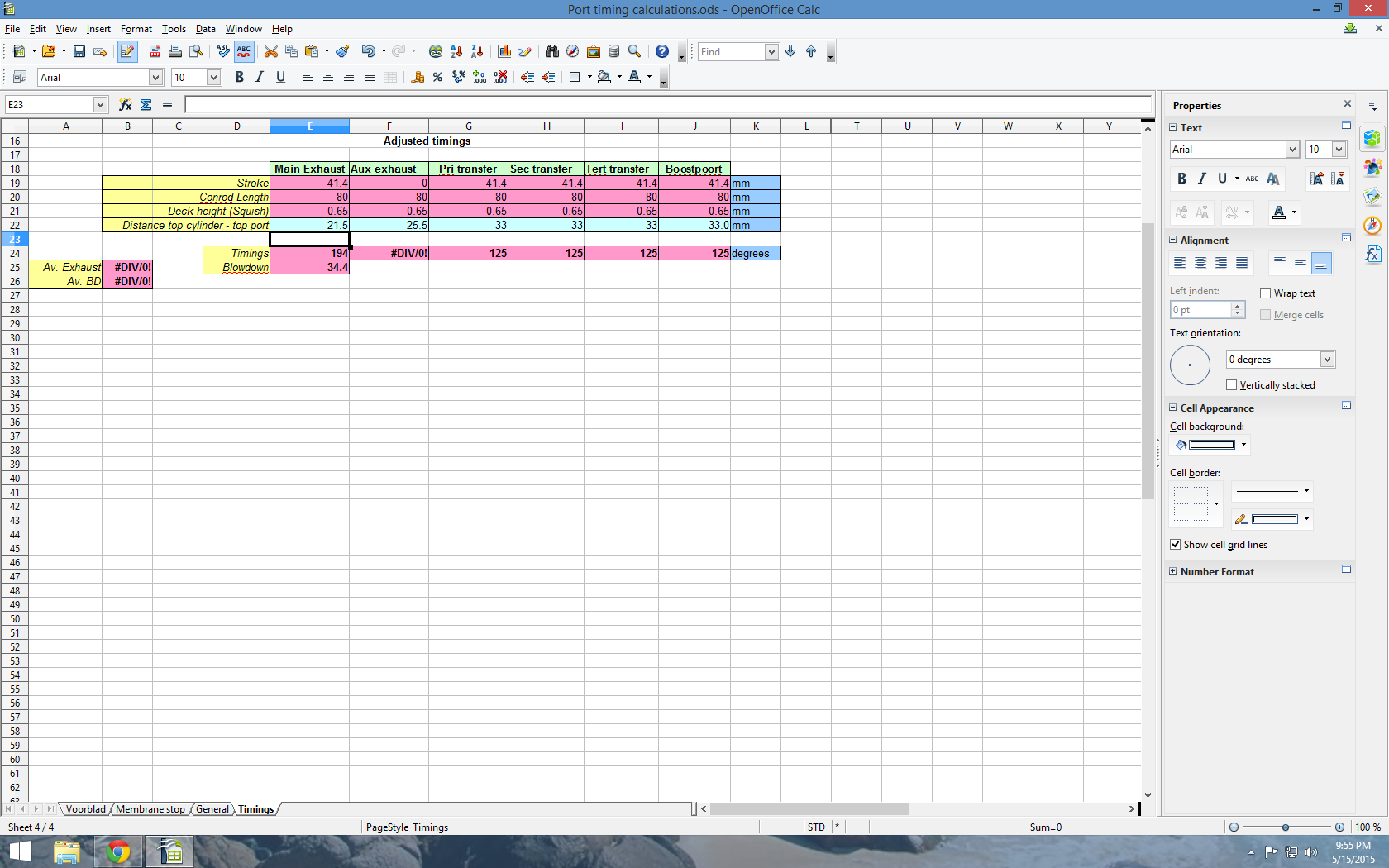Click the Cut scissors icon
Viewport: 1389px width, 868px height.
click(x=270, y=51)
